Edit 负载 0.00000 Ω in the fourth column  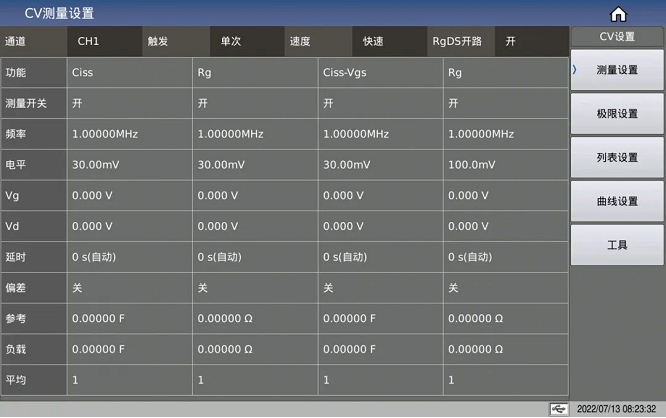pyautogui.click(x=506, y=349)
